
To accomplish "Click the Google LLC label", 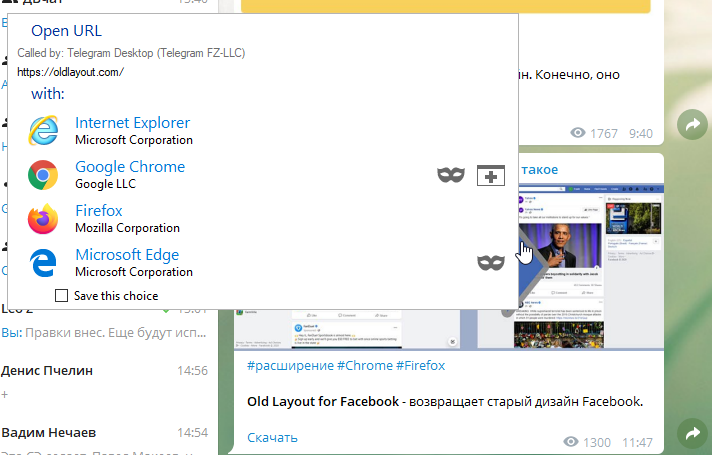I will 105,184.
